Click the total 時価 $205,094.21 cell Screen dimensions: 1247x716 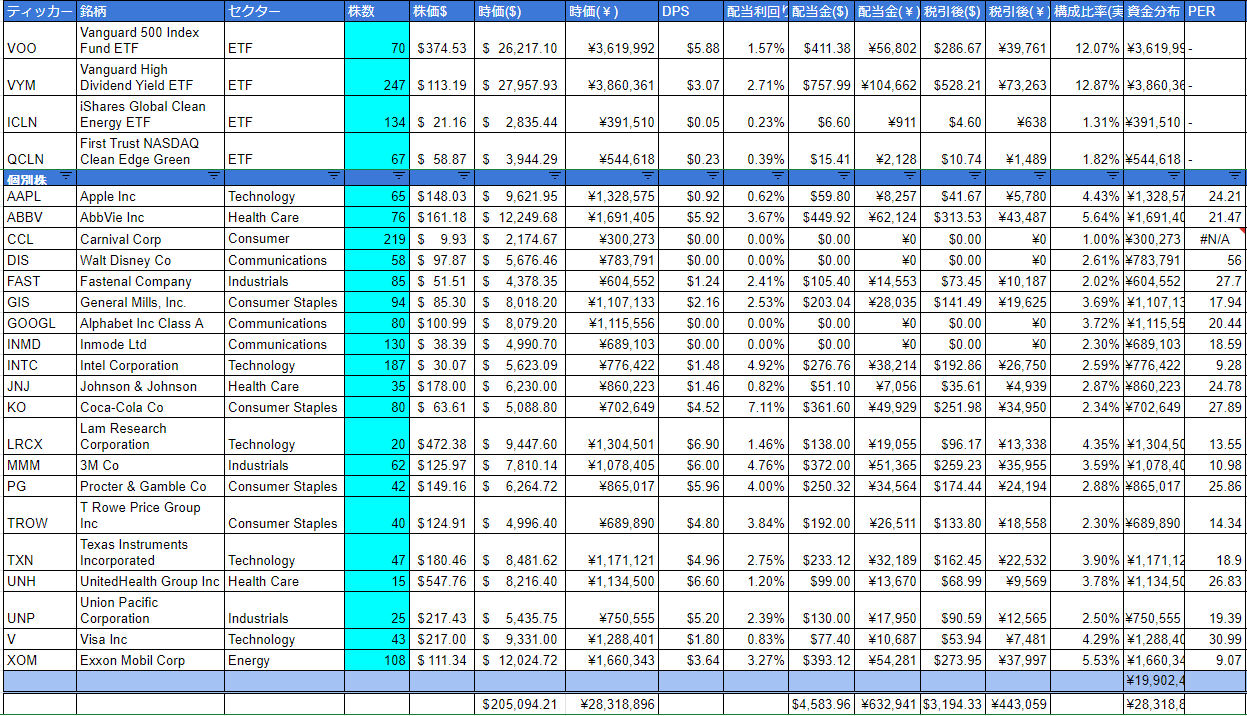click(520, 704)
